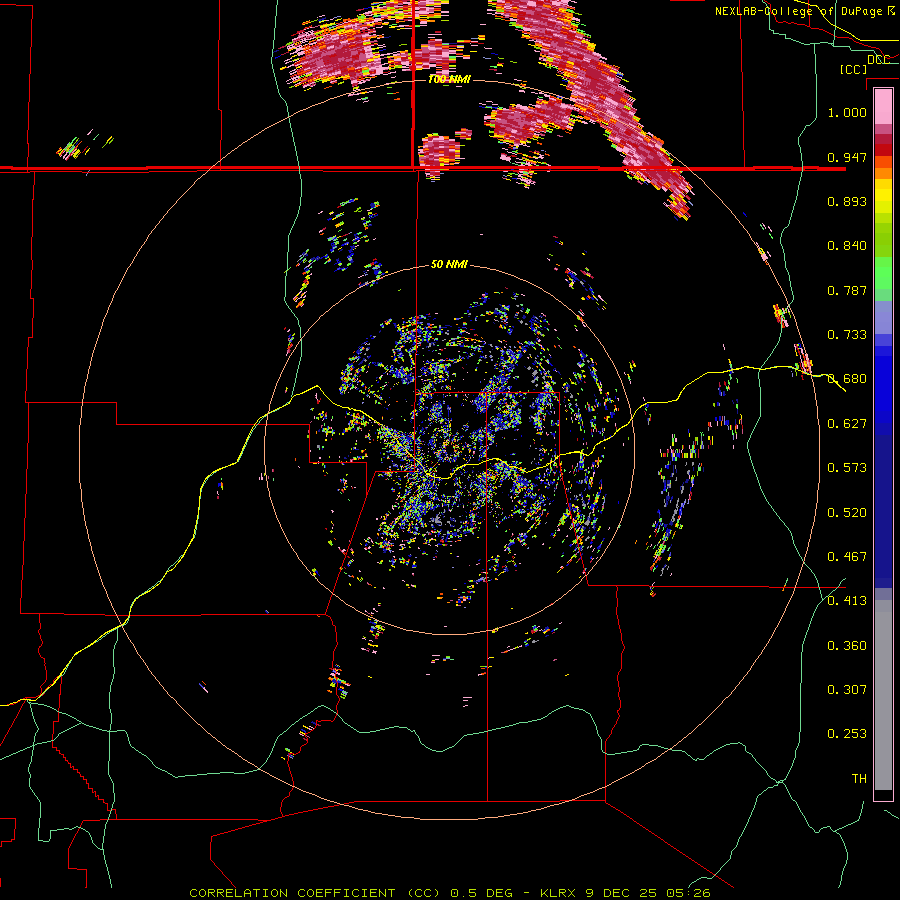Image resolution: width=900 pixels, height=900 pixels.
Task: Click the Correlation Coefficient KLRX caption
Action: click(450, 893)
